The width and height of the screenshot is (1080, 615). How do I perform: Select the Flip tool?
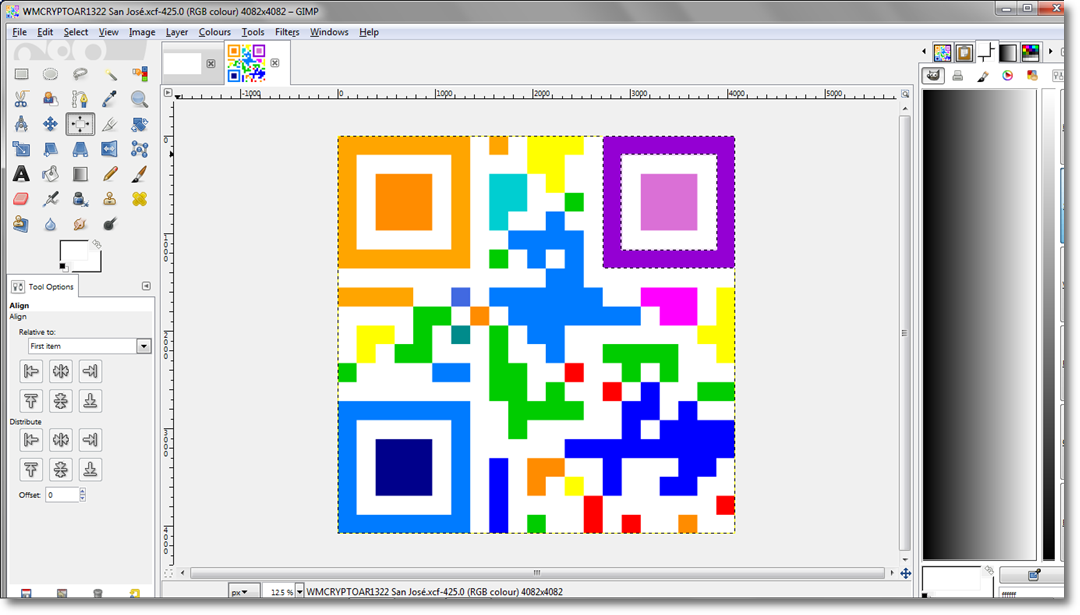110,149
